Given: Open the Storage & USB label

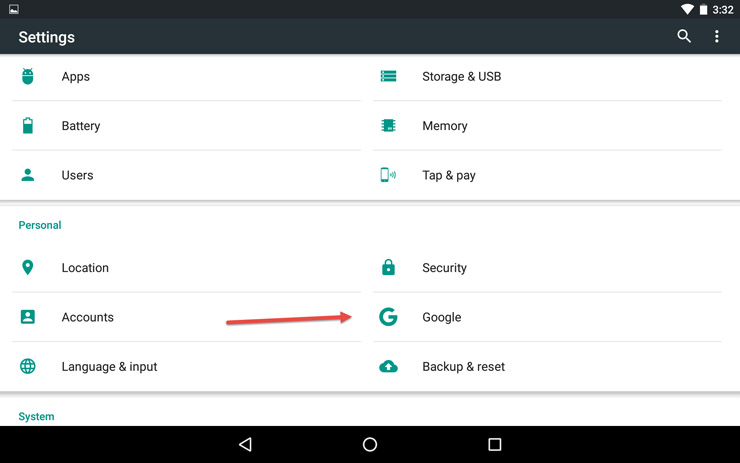Looking at the screenshot, I should tap(462, 76).
